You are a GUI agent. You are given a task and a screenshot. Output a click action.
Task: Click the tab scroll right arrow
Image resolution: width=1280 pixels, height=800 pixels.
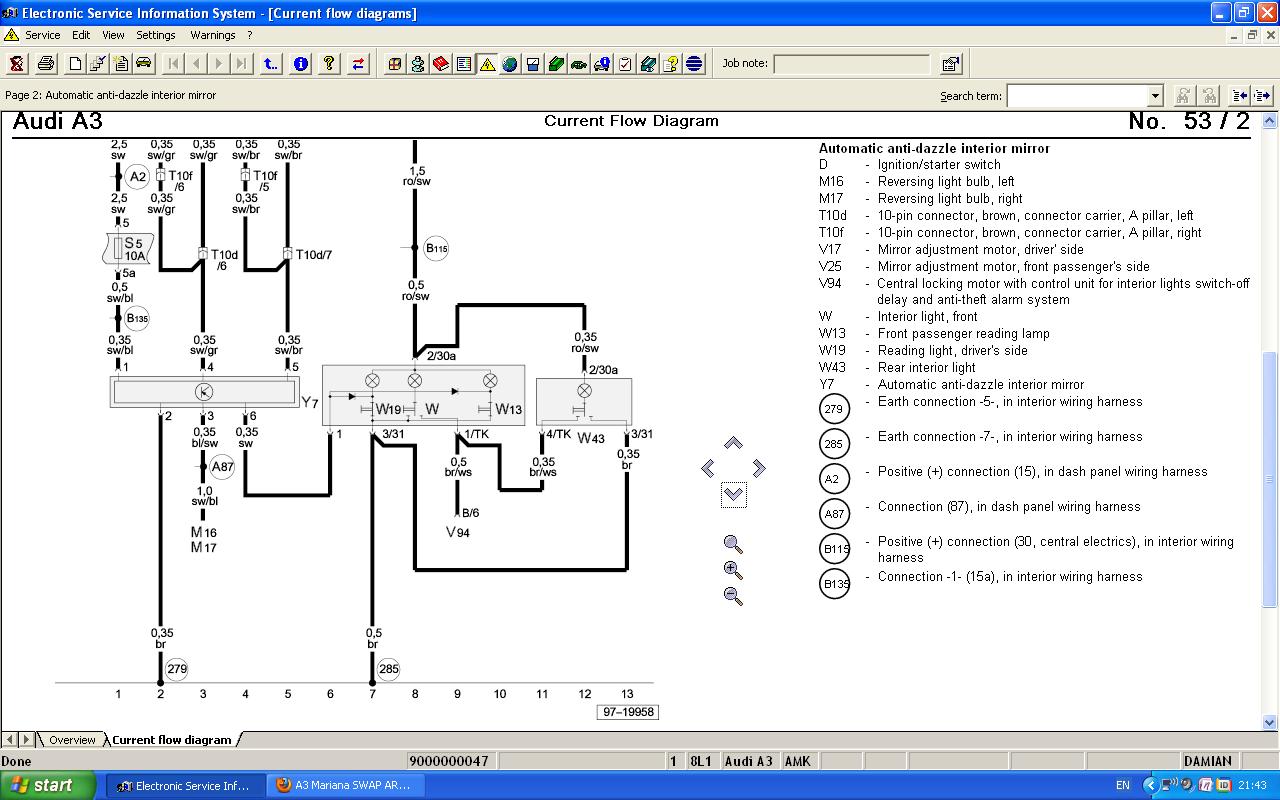click(26, 740)
